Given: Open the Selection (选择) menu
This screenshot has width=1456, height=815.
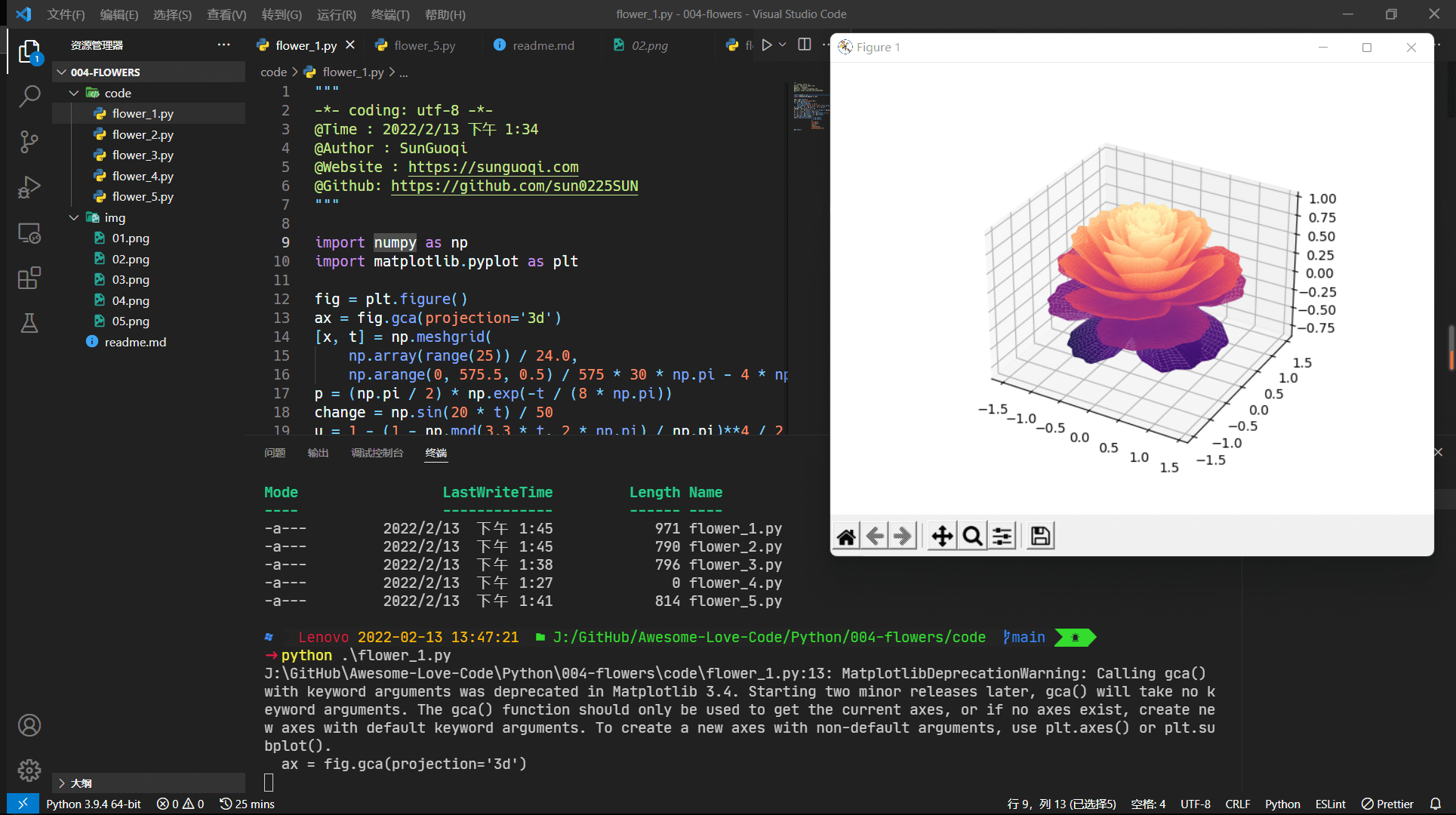Looking at the screenshot, I should point(172,14).
